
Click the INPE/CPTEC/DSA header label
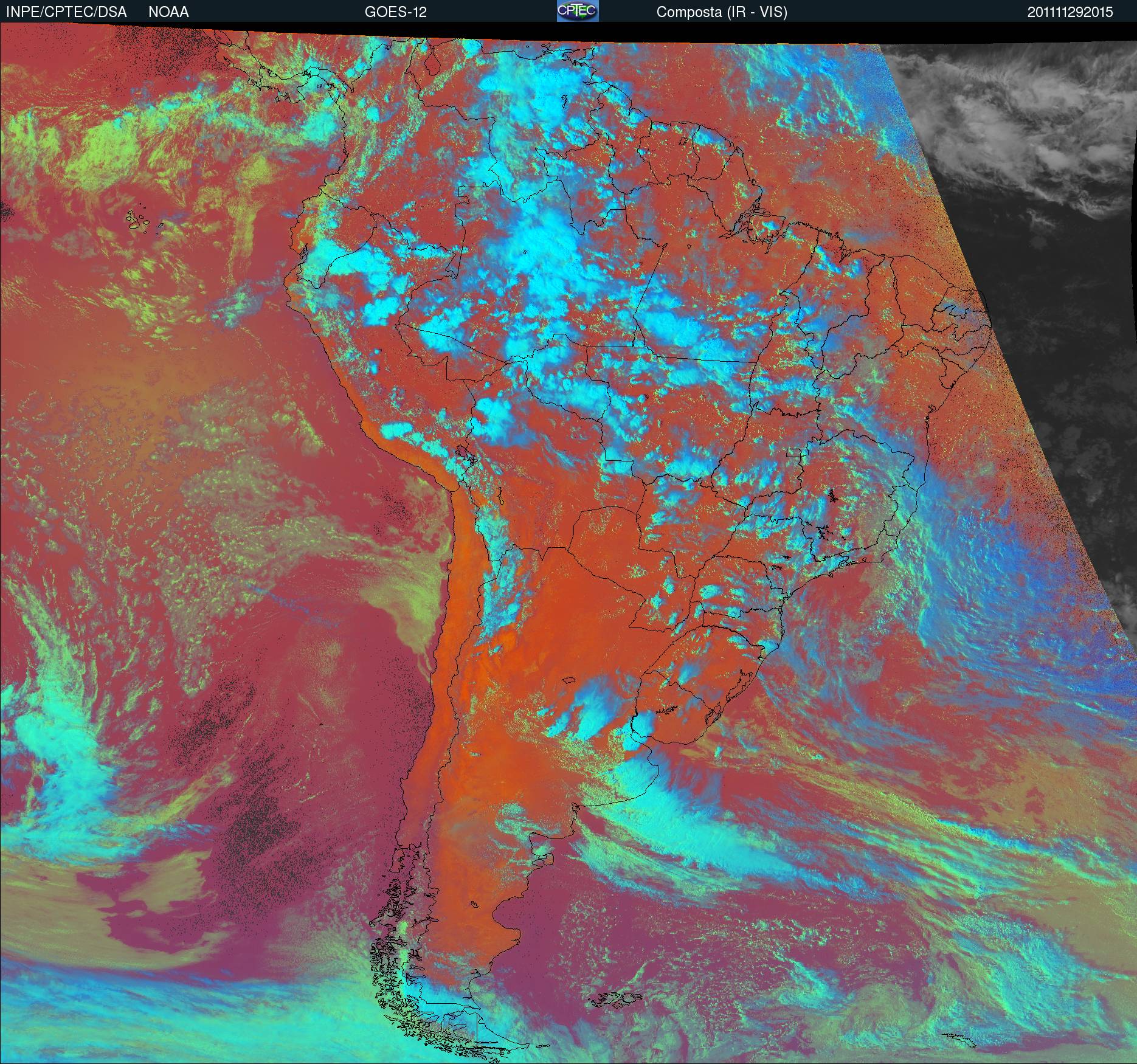coord(66,12)
